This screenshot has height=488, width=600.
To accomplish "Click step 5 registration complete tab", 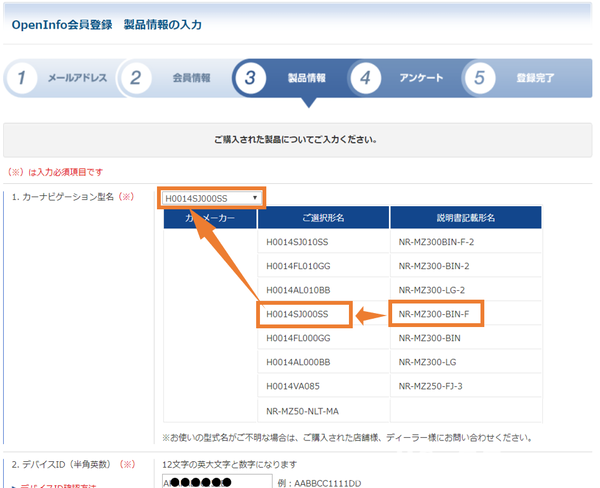I will (x=522, y=78).
